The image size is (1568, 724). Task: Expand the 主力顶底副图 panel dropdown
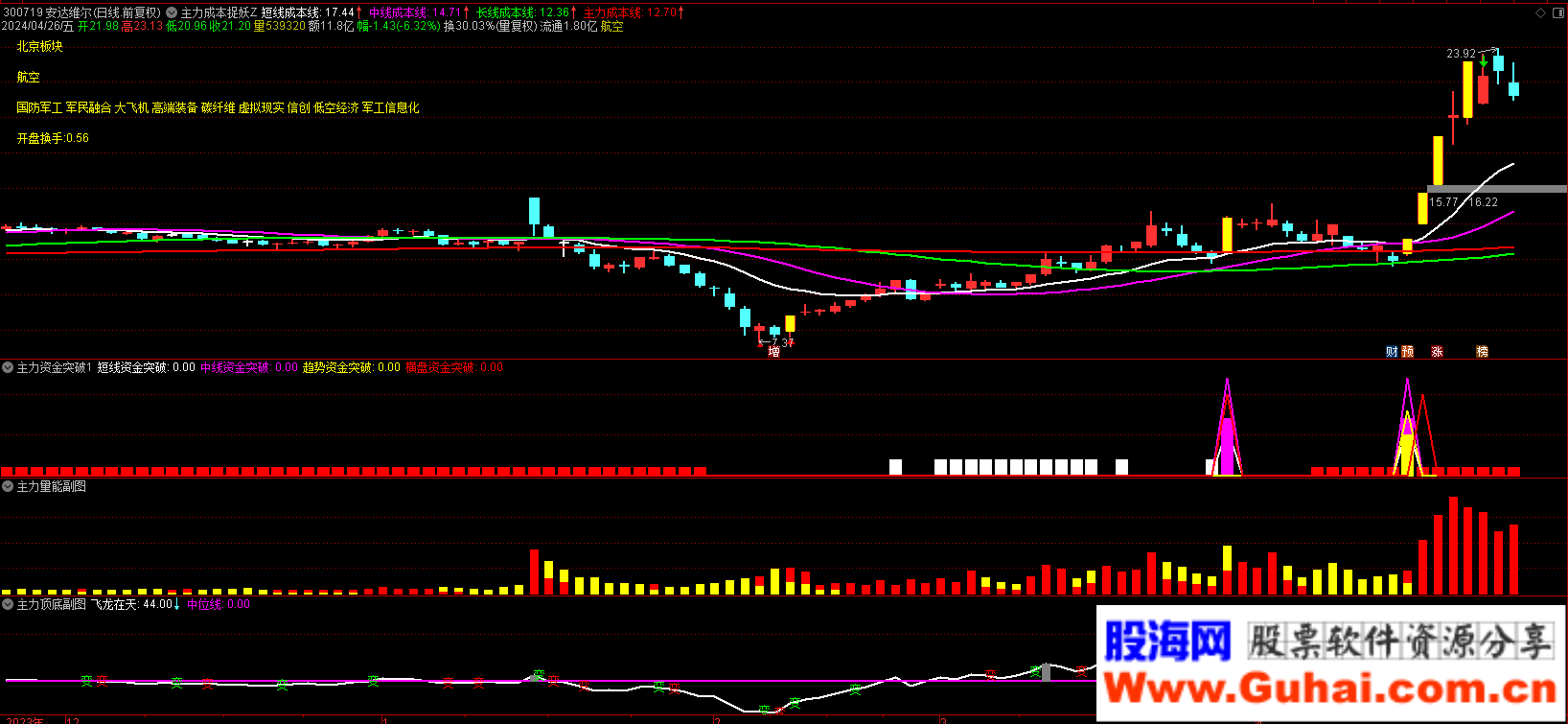click(8, 604)
